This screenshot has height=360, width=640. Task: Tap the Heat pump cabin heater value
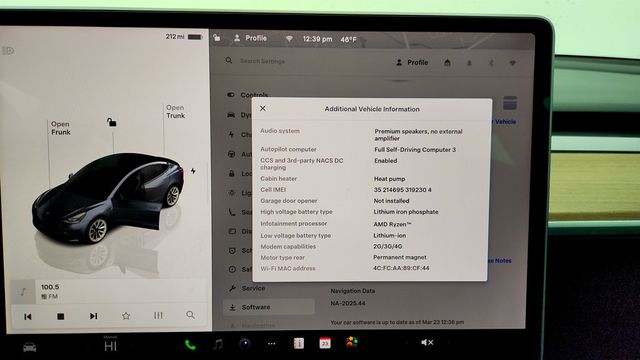[x=389, y=179]
